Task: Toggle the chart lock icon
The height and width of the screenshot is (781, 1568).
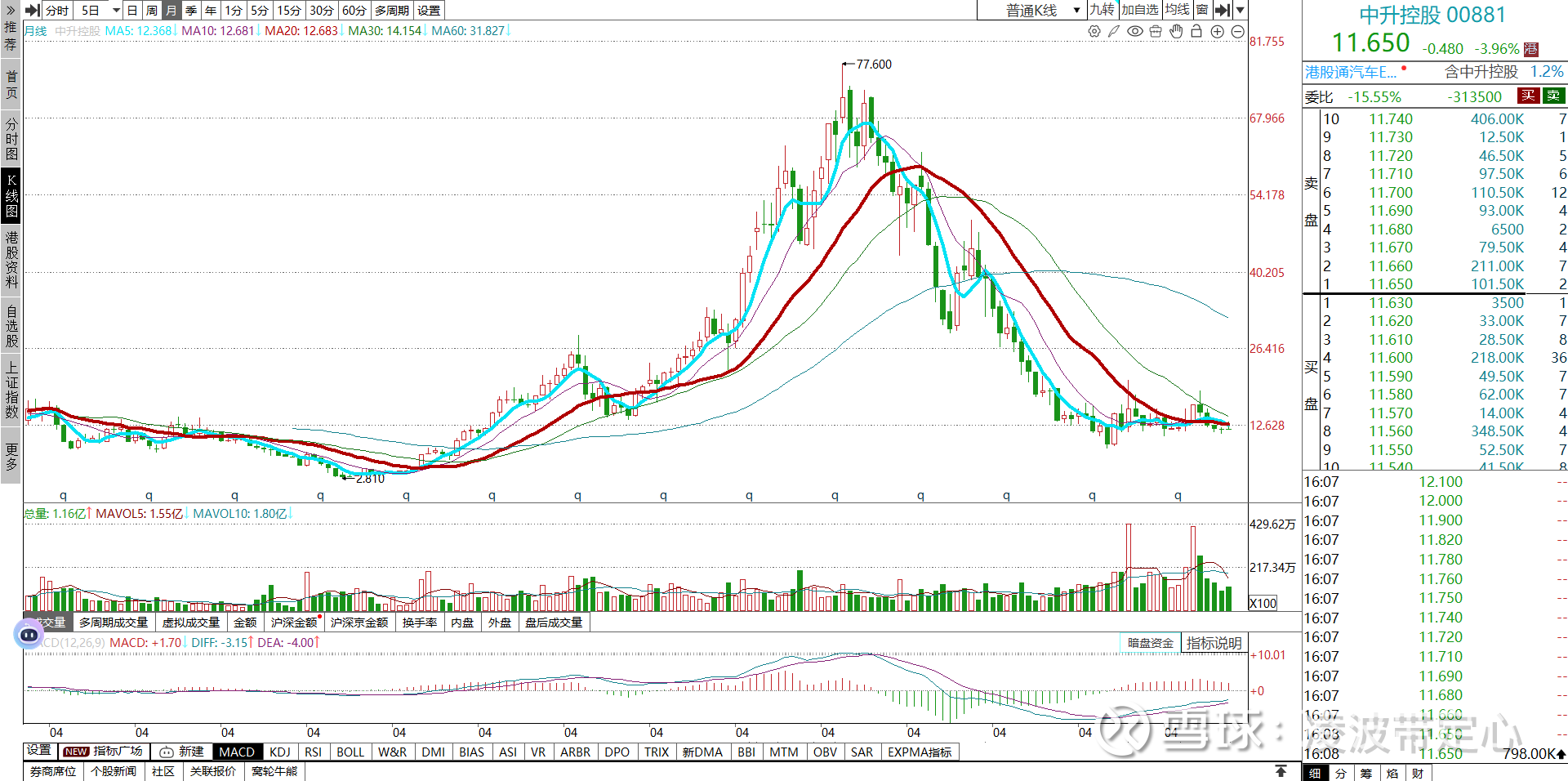Action: click(x=1196, y=31)
